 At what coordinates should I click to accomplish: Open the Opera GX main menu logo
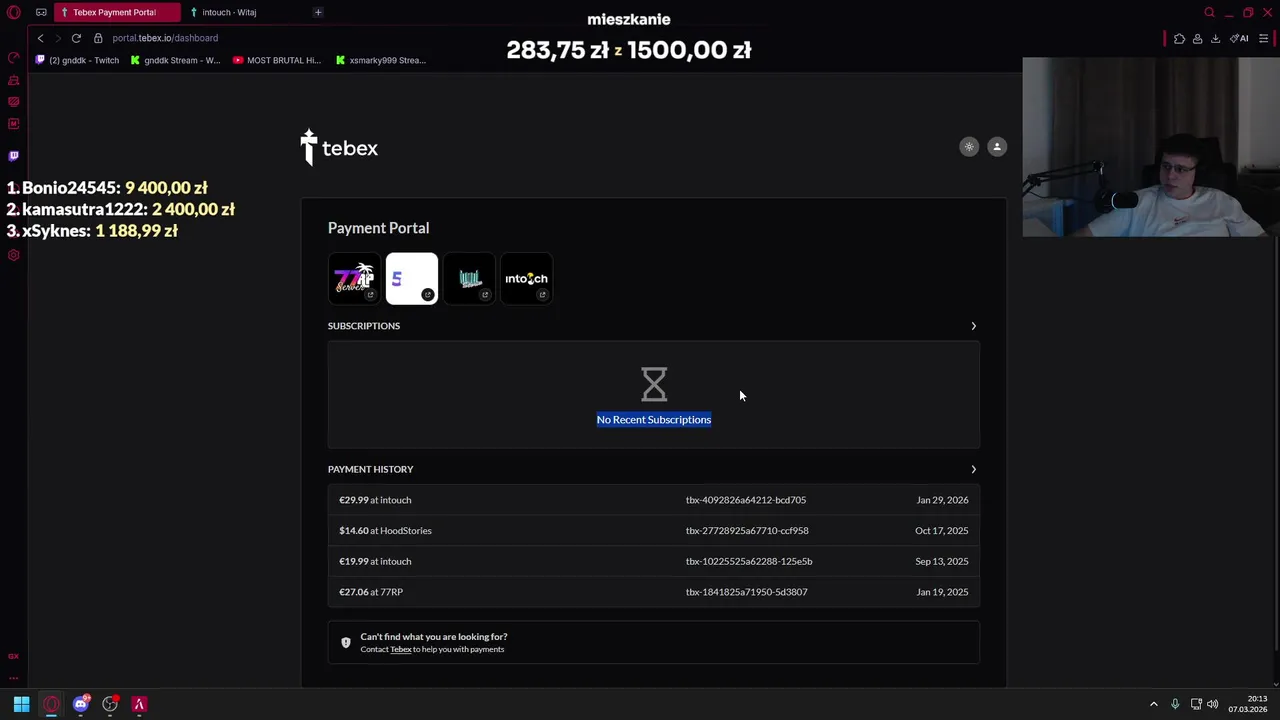pyautogui.click(x=14, y=12)
